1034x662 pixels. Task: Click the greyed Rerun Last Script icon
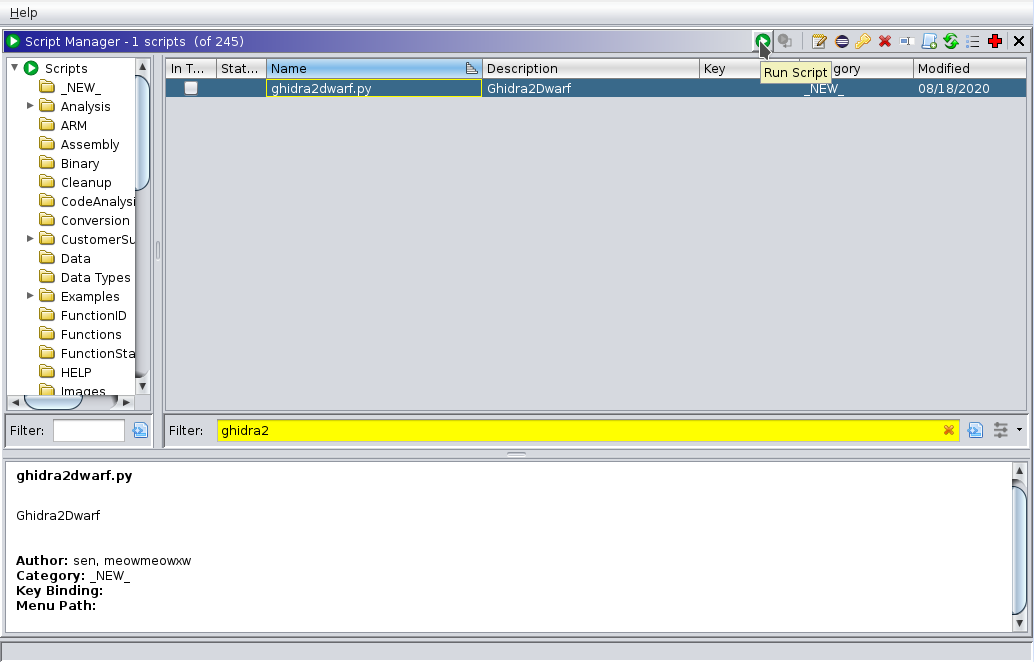tap(785, 42)
